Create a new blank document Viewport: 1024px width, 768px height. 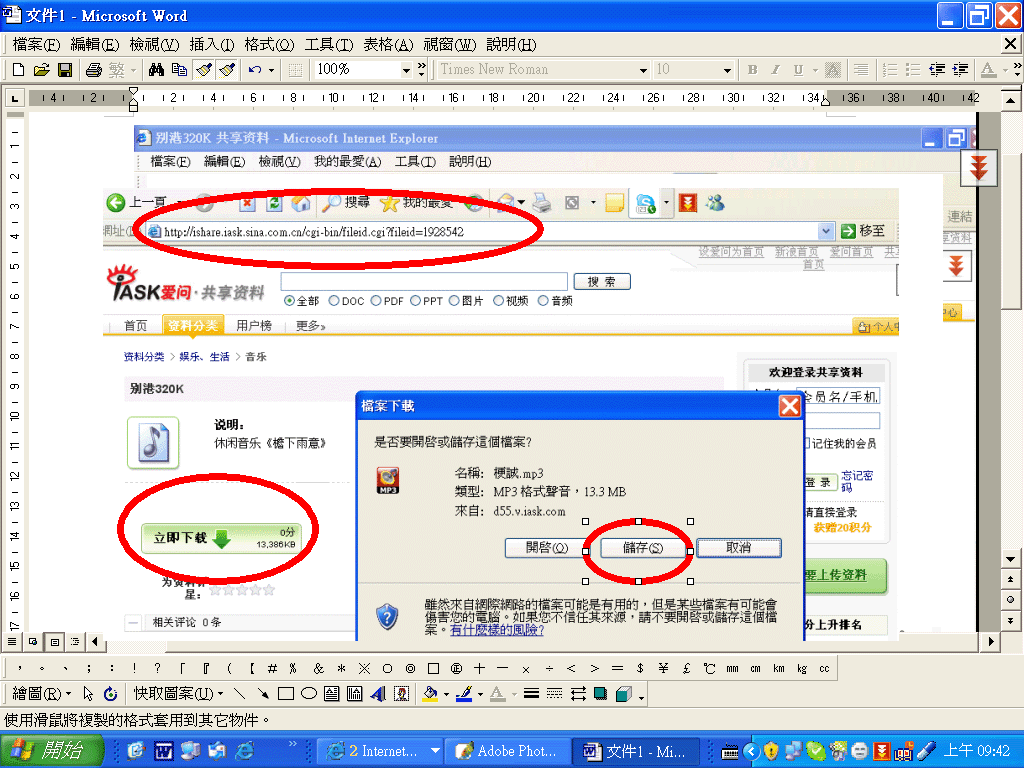point(18,69)
